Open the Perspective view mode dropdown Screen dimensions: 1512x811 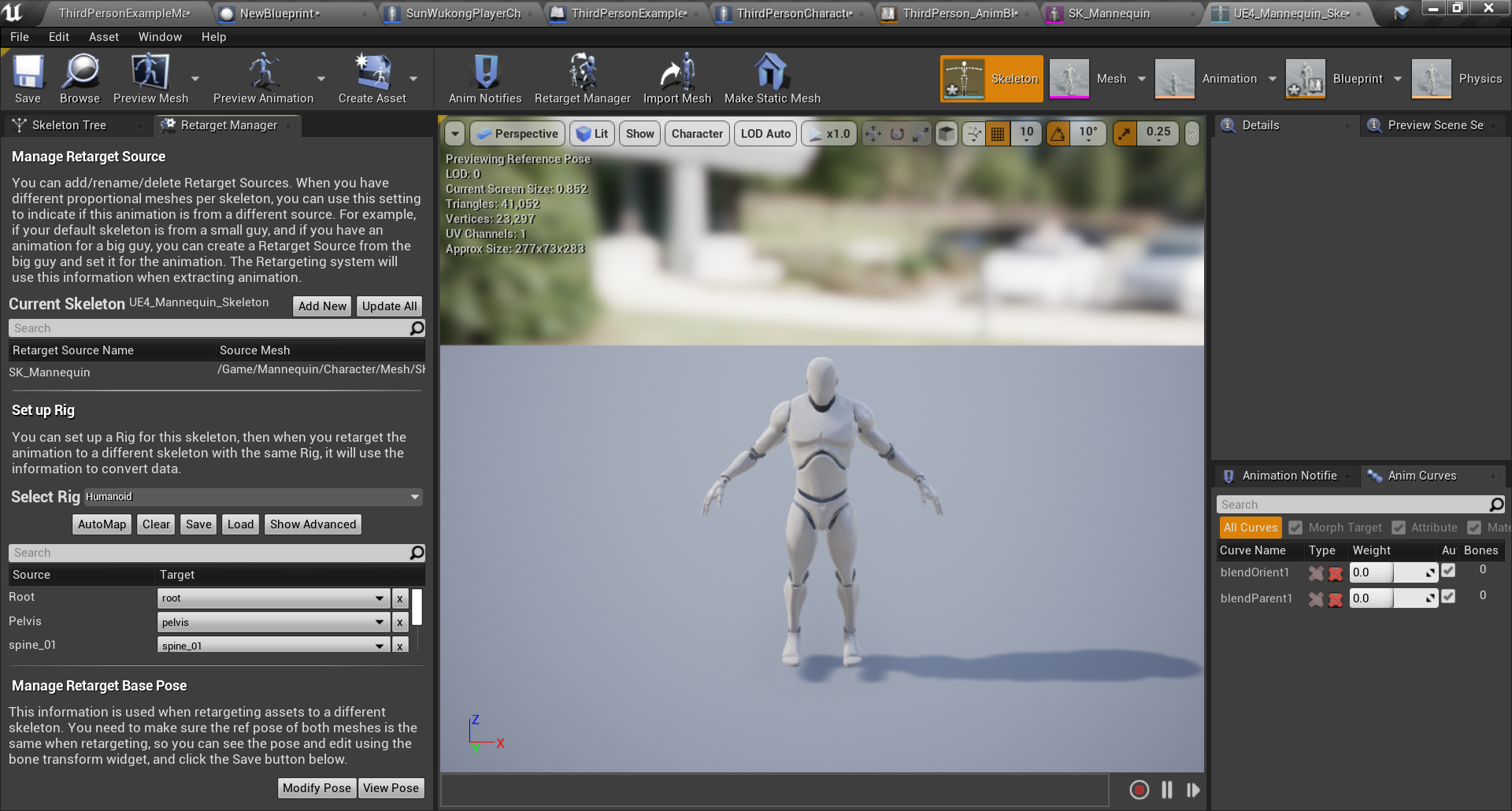[x=517, y=134]
